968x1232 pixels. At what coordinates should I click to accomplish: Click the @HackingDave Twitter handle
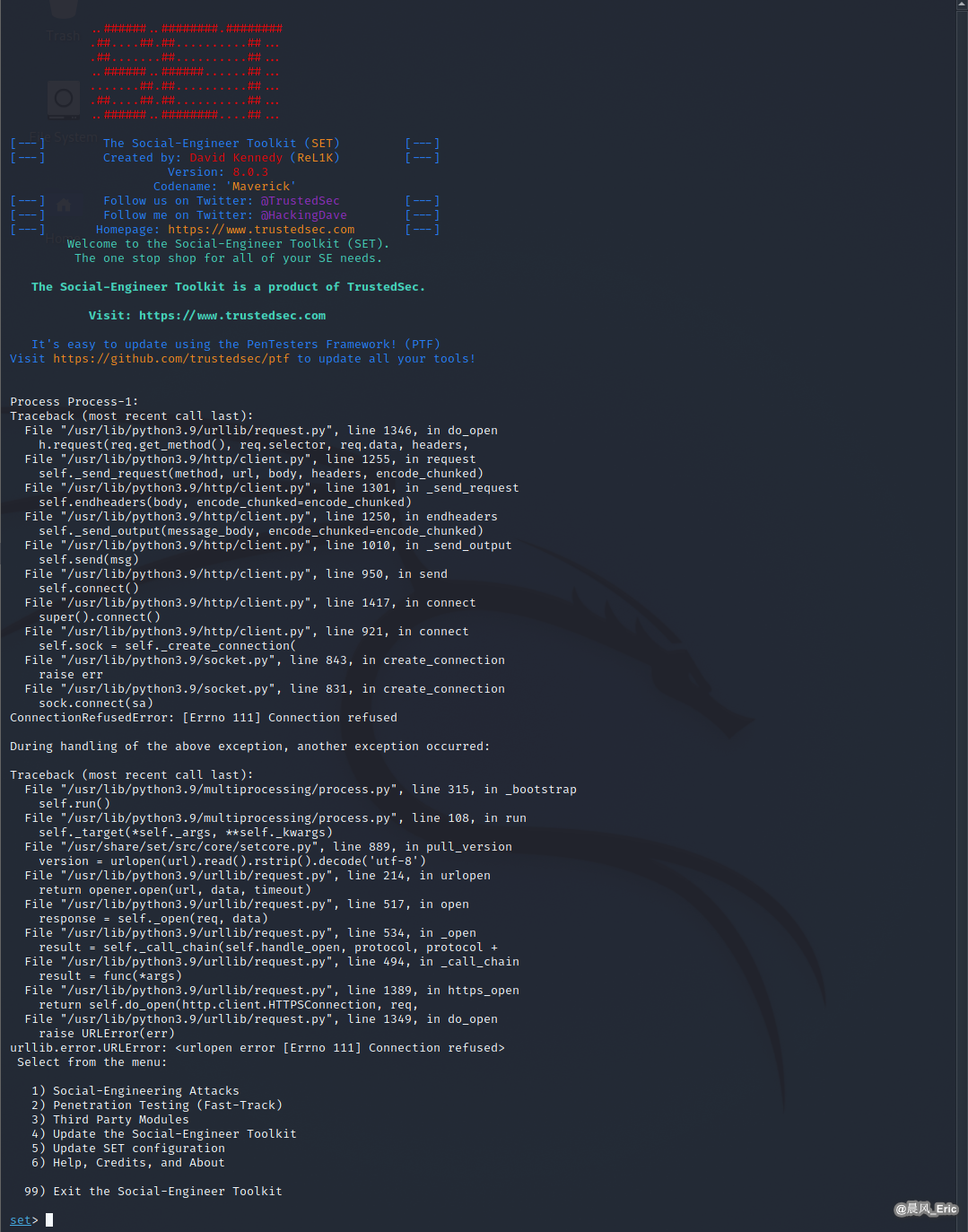click(x=304, y=215)
